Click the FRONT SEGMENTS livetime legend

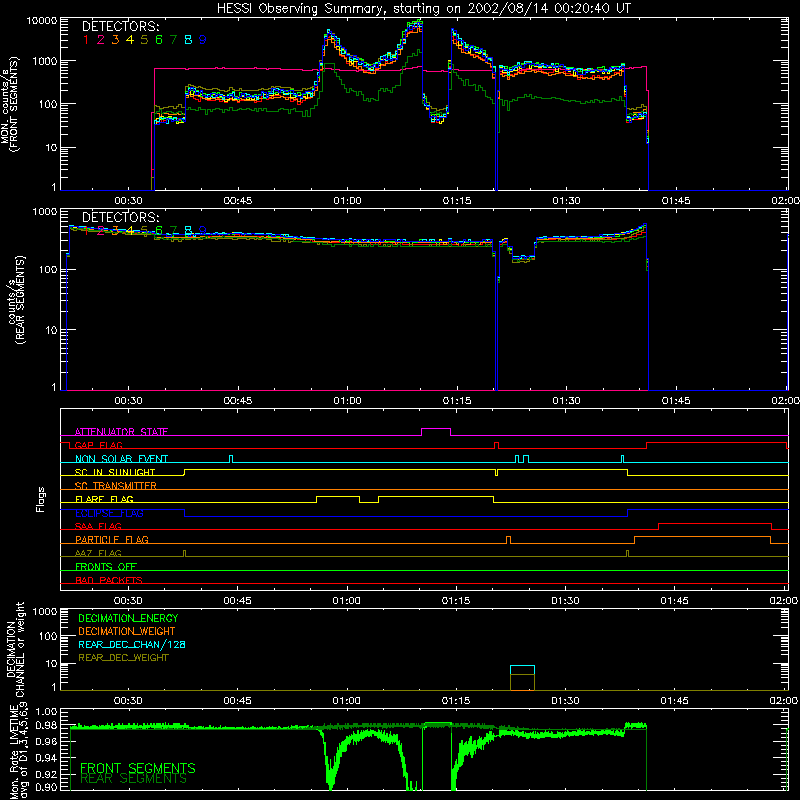click(138, 768)
